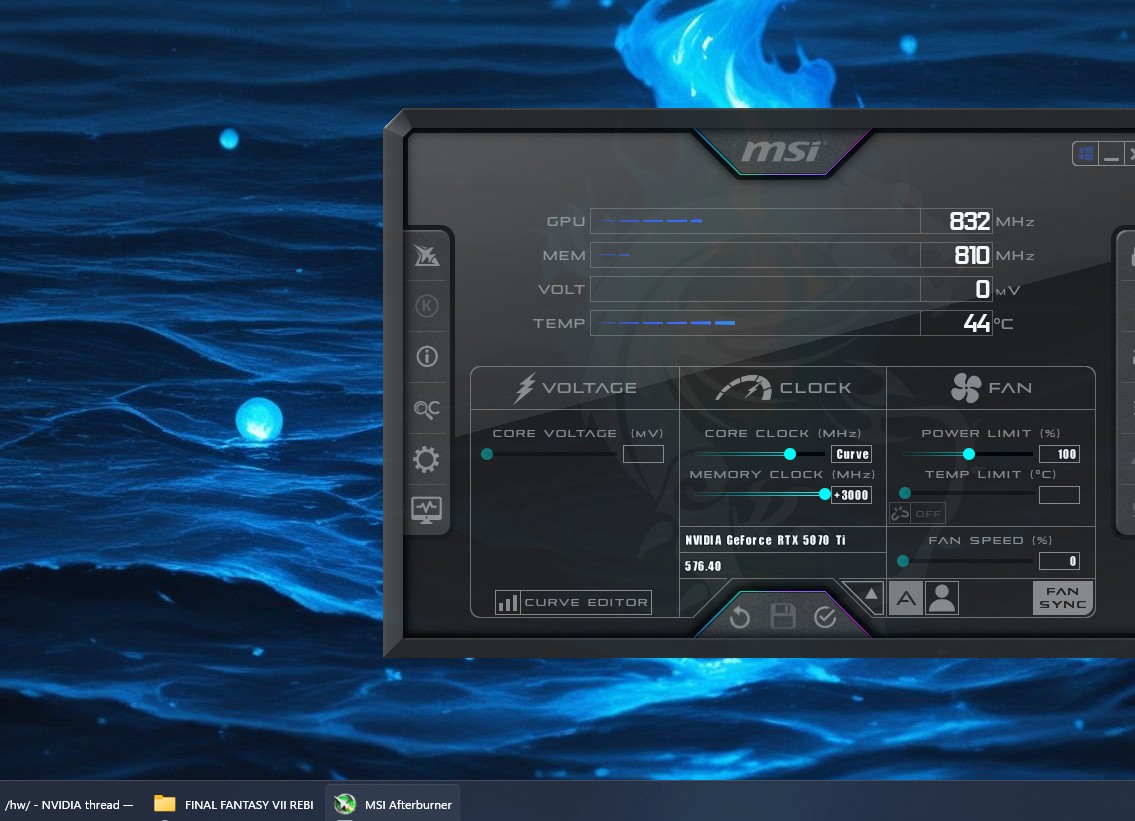Click the Core Voltage slider handle

[x=487, y=454]
